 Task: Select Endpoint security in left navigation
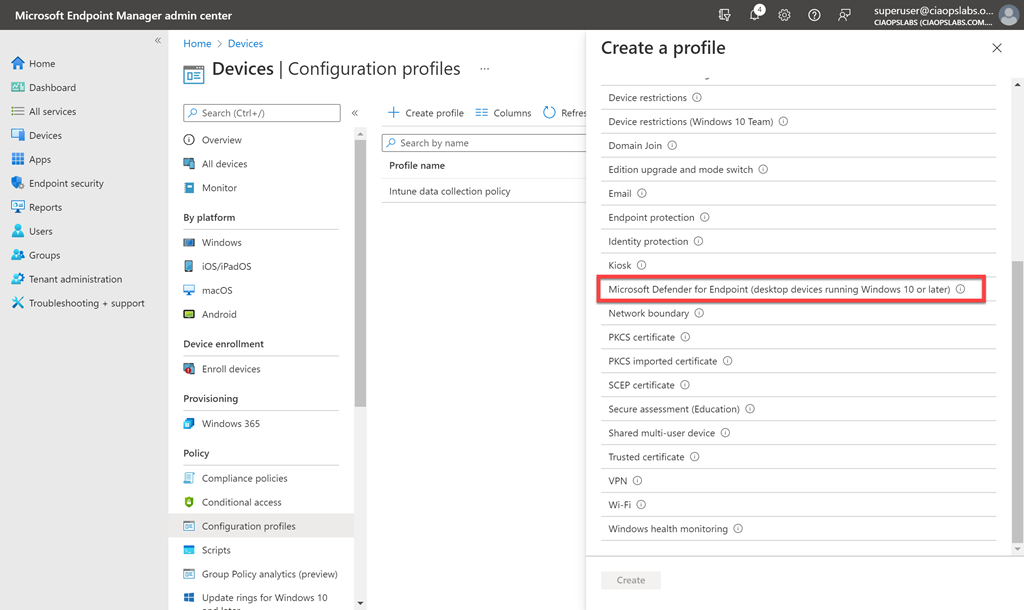click(x=66, y=183)
